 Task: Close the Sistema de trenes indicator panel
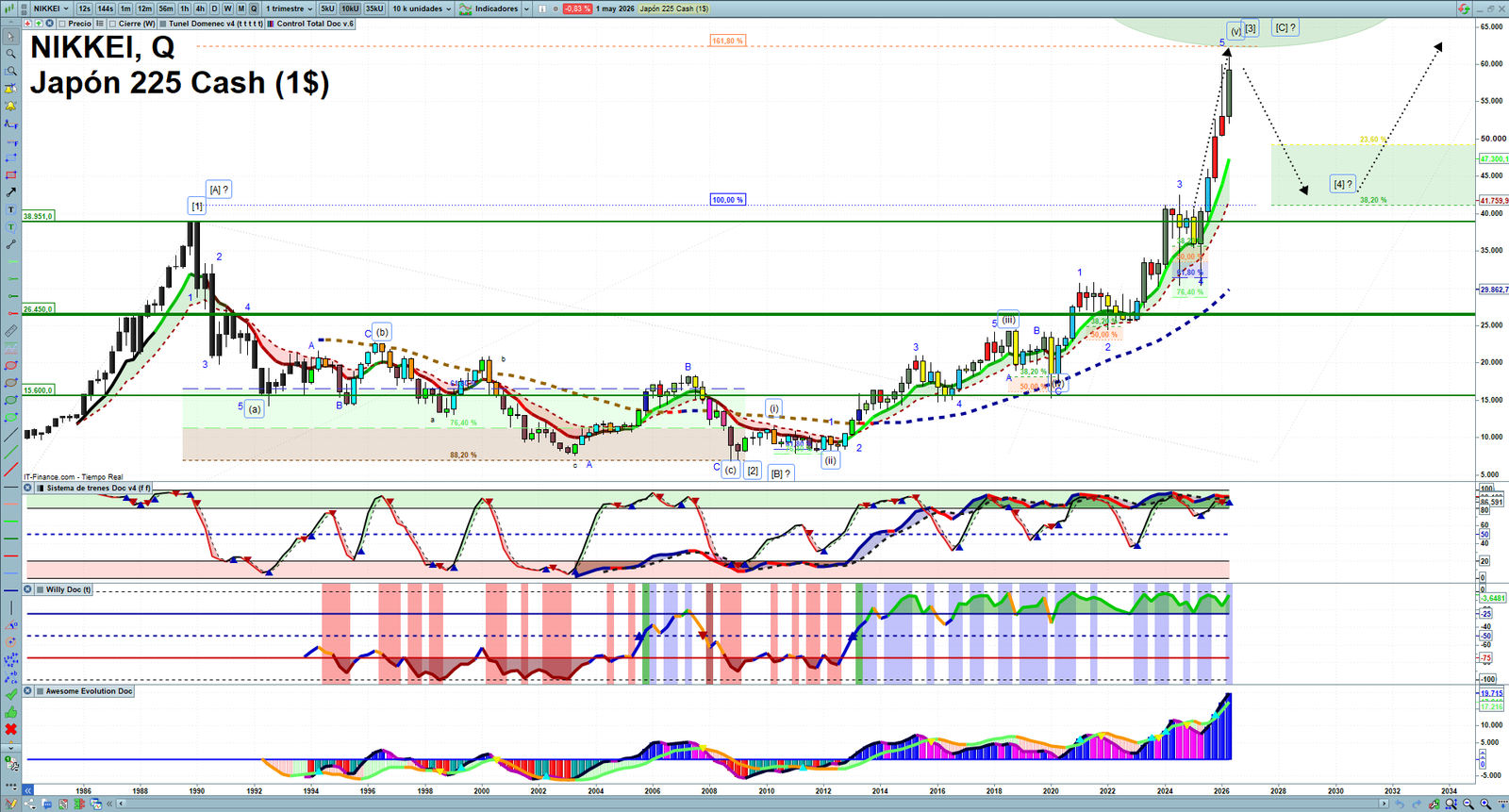point(28,489)
